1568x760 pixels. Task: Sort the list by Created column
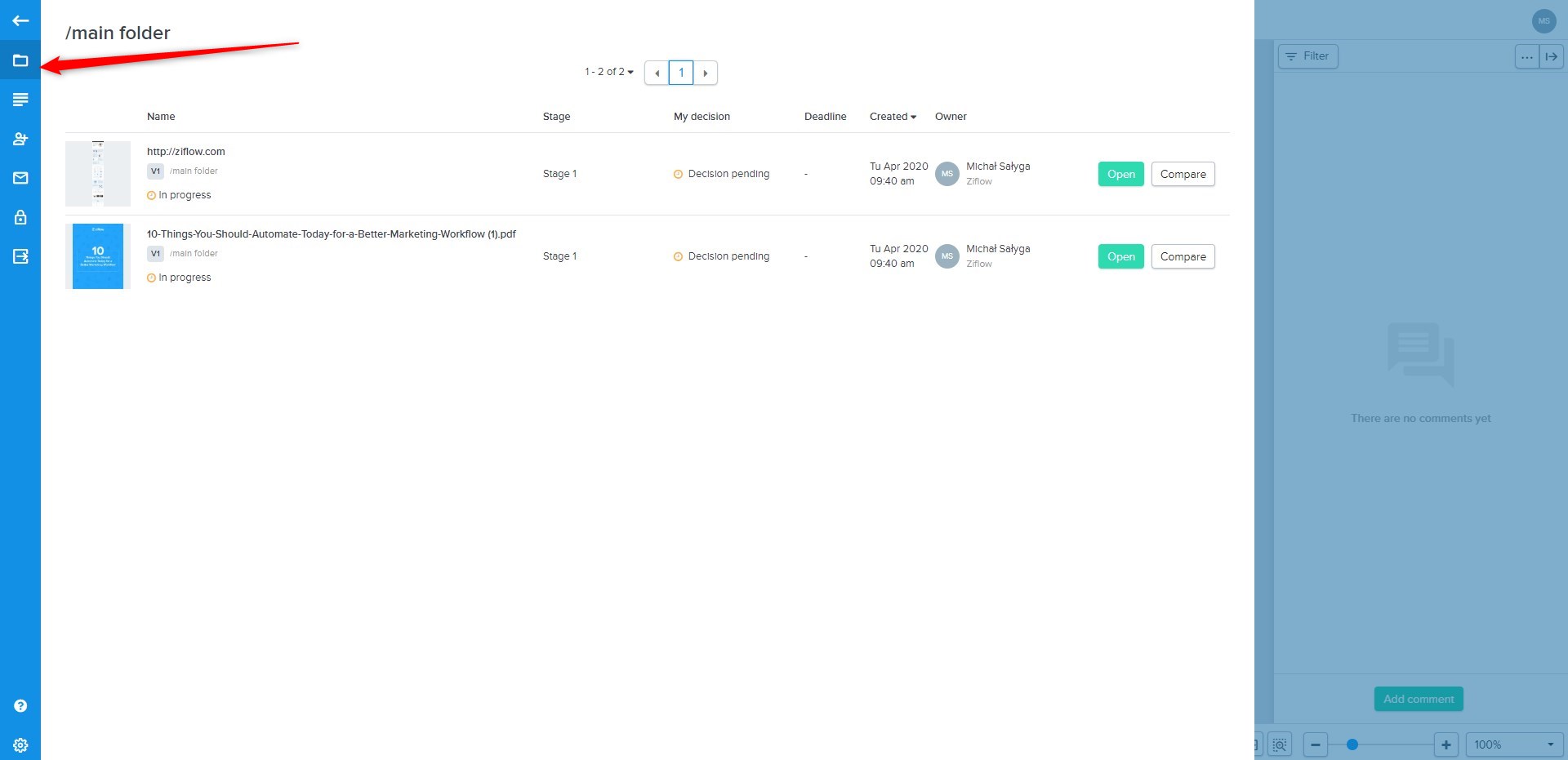point(892,117)
